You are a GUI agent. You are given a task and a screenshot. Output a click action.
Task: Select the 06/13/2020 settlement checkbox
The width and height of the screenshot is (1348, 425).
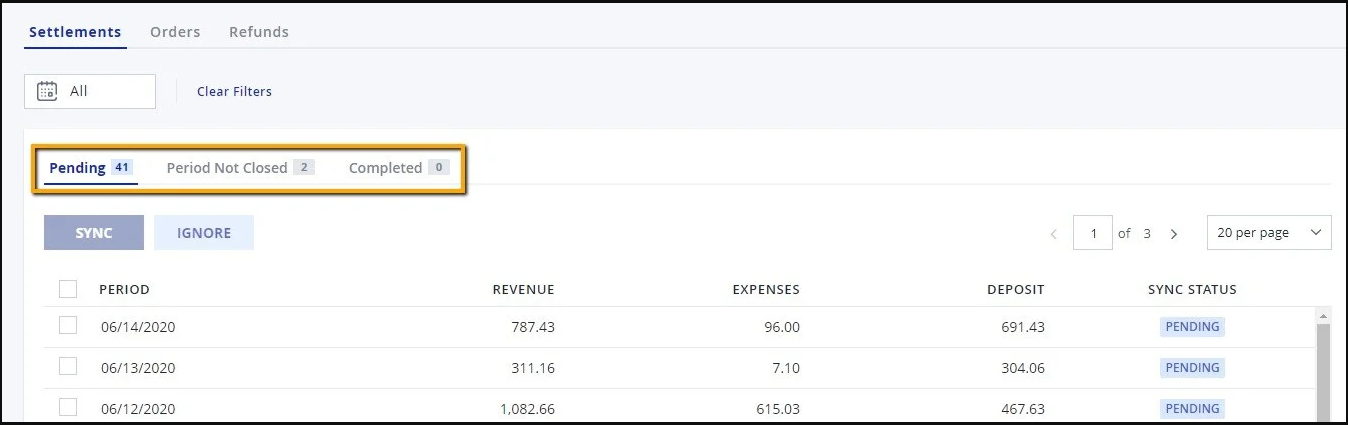(x=68, y=367)
